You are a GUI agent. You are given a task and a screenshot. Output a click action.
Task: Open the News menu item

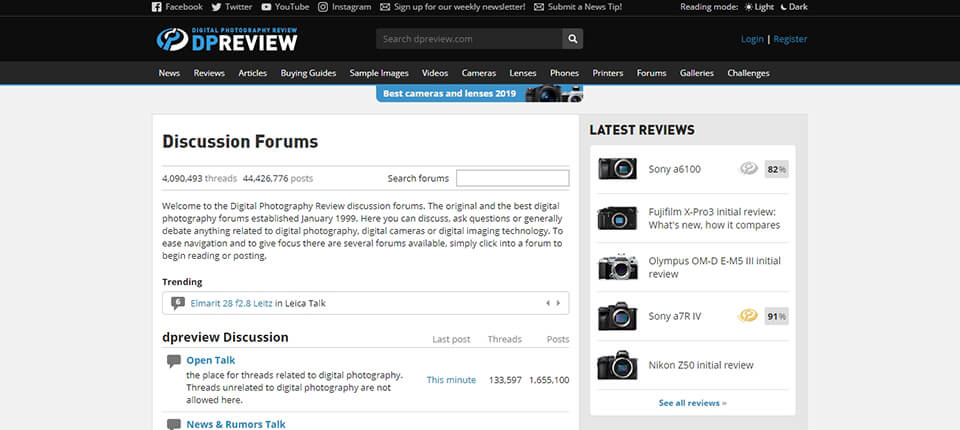click(169, 73)
